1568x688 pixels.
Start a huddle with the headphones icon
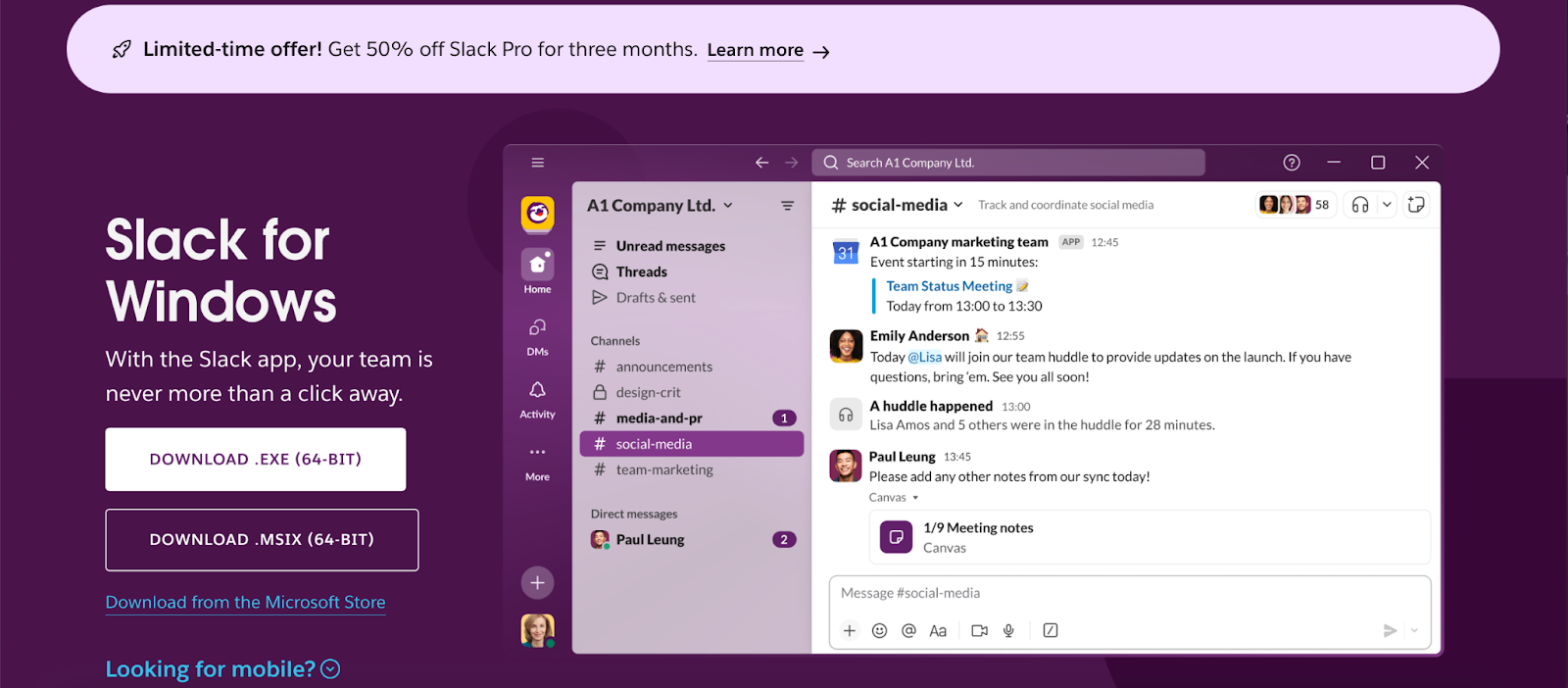[1360, 205]
